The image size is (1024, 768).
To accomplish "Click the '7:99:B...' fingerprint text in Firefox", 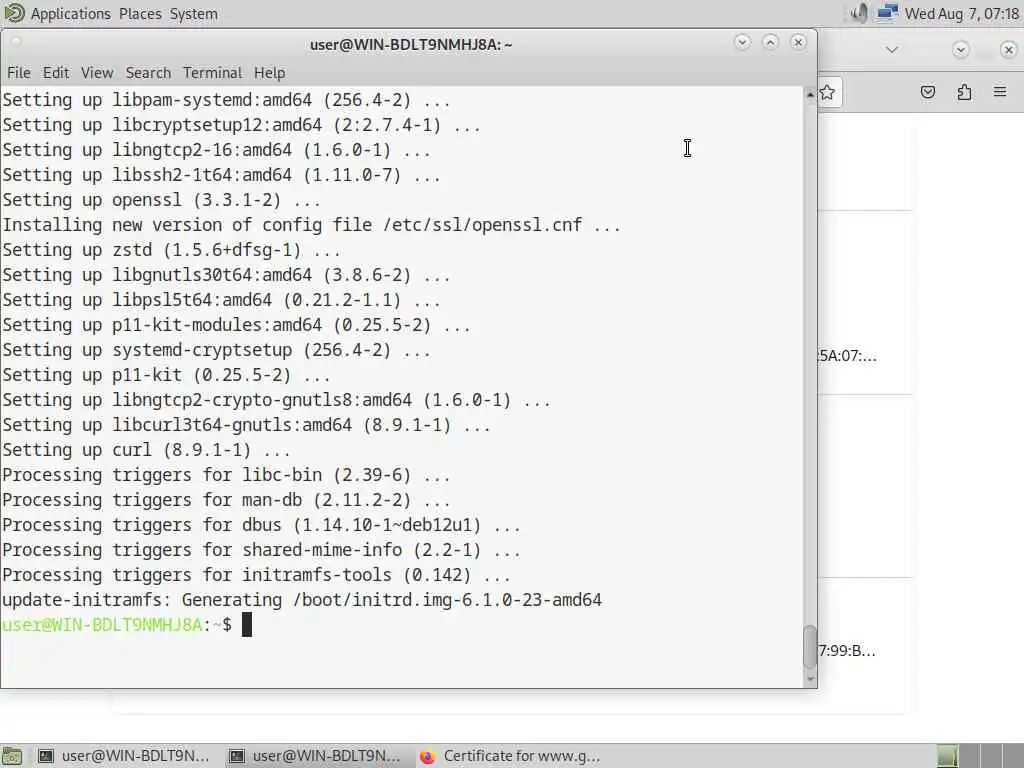I will (847, 650).
